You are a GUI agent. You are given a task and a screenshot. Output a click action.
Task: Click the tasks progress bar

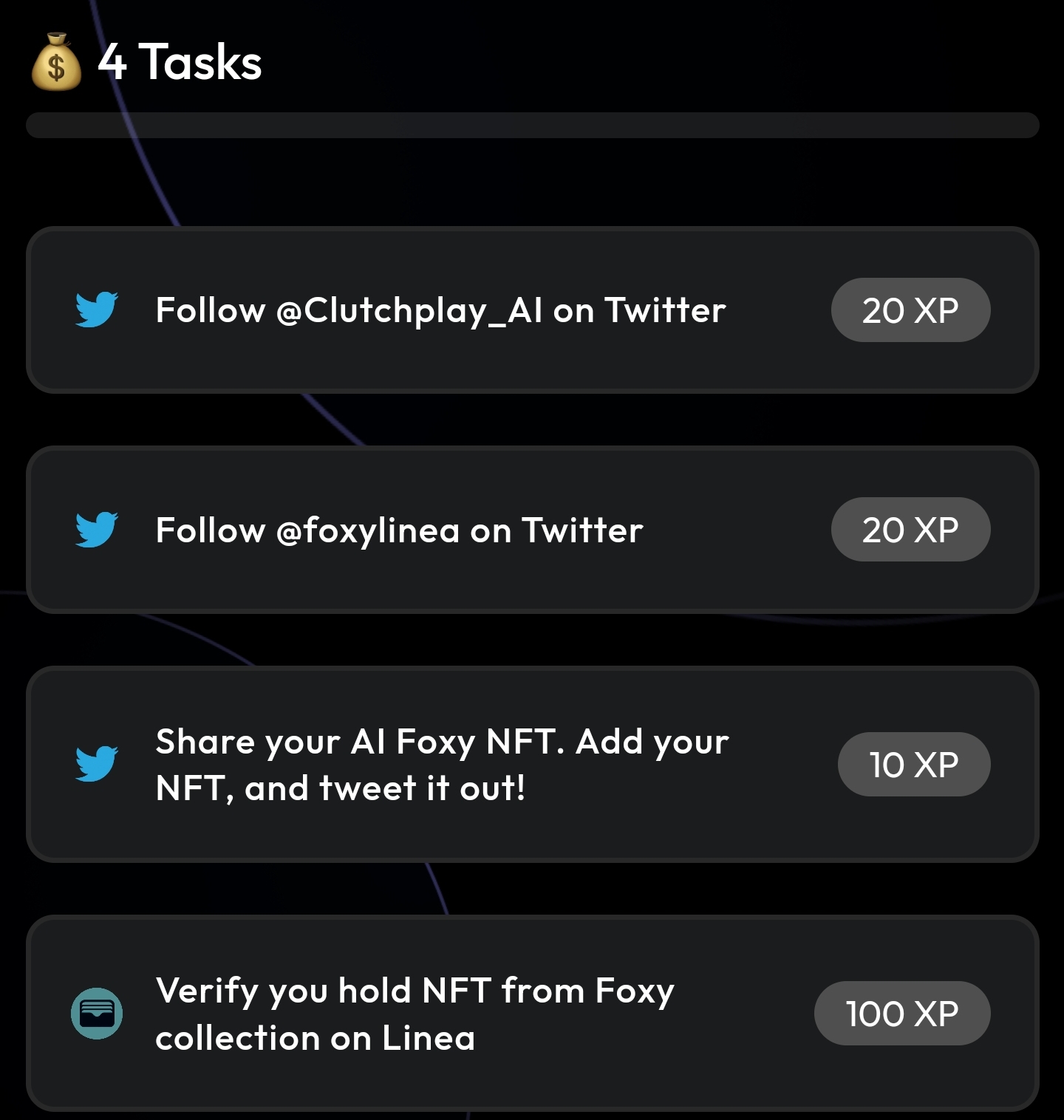(x=532, y=125)
